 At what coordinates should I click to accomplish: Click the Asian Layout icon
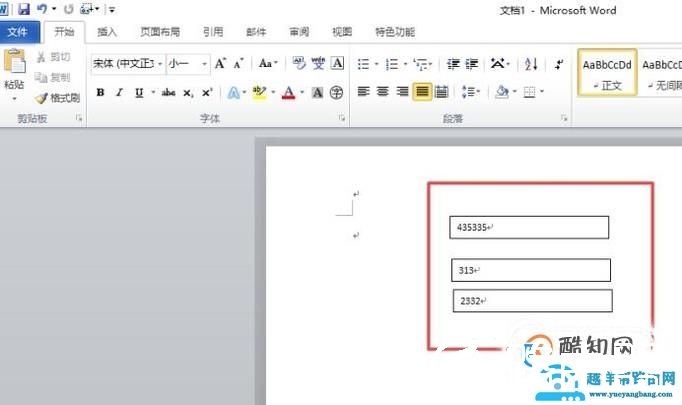coord(498,64)
